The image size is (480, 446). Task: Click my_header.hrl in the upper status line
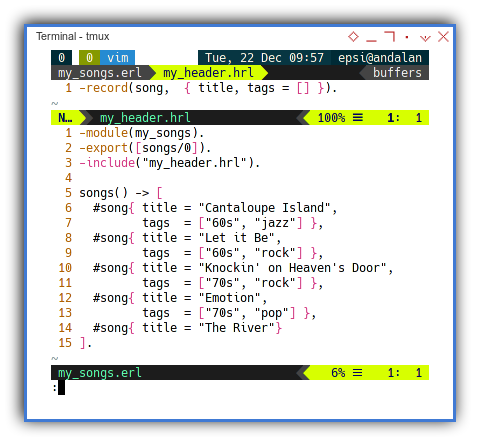tap(145, 118)
